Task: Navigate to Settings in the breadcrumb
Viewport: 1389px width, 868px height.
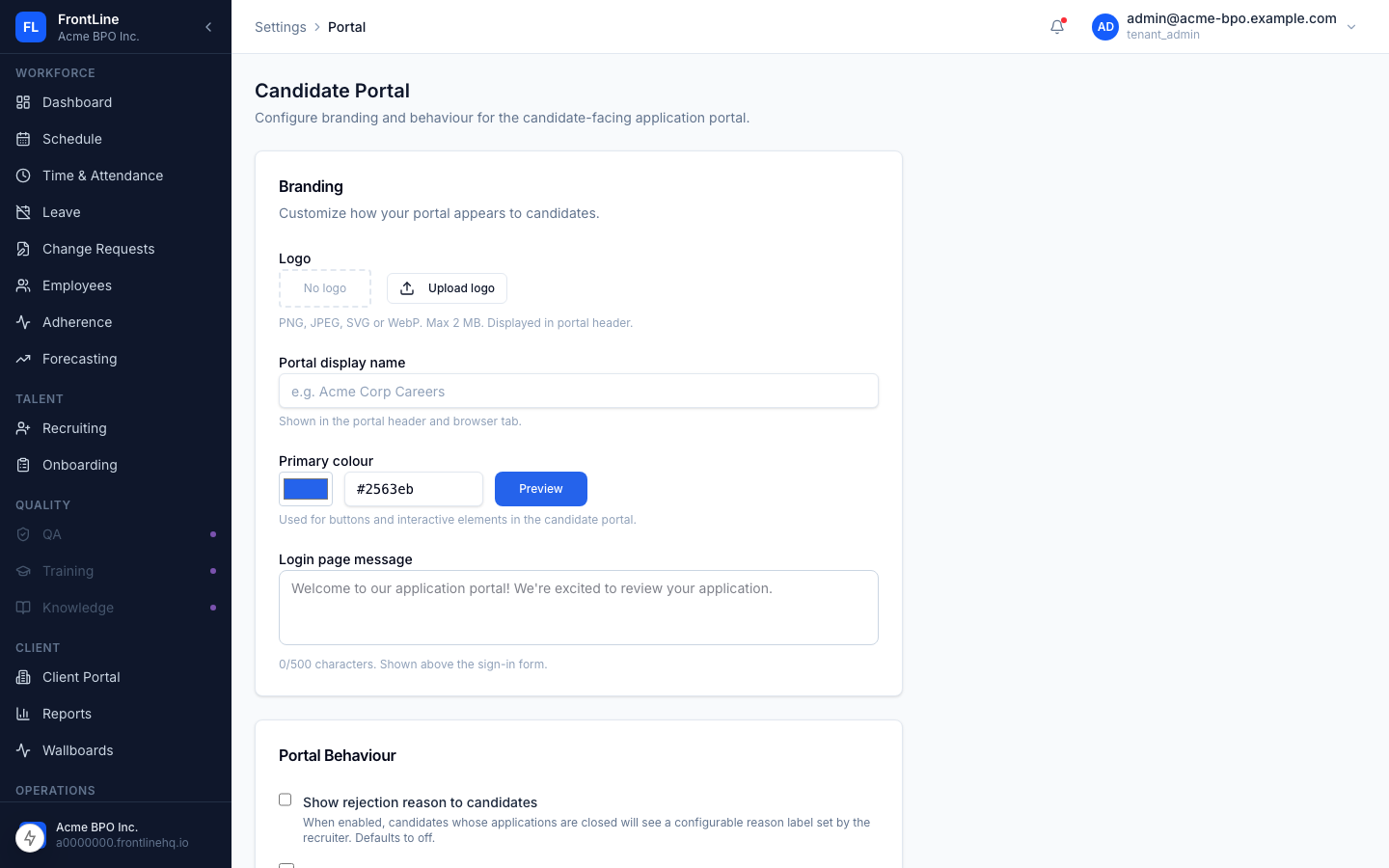Action: click(x=280, y=27)
